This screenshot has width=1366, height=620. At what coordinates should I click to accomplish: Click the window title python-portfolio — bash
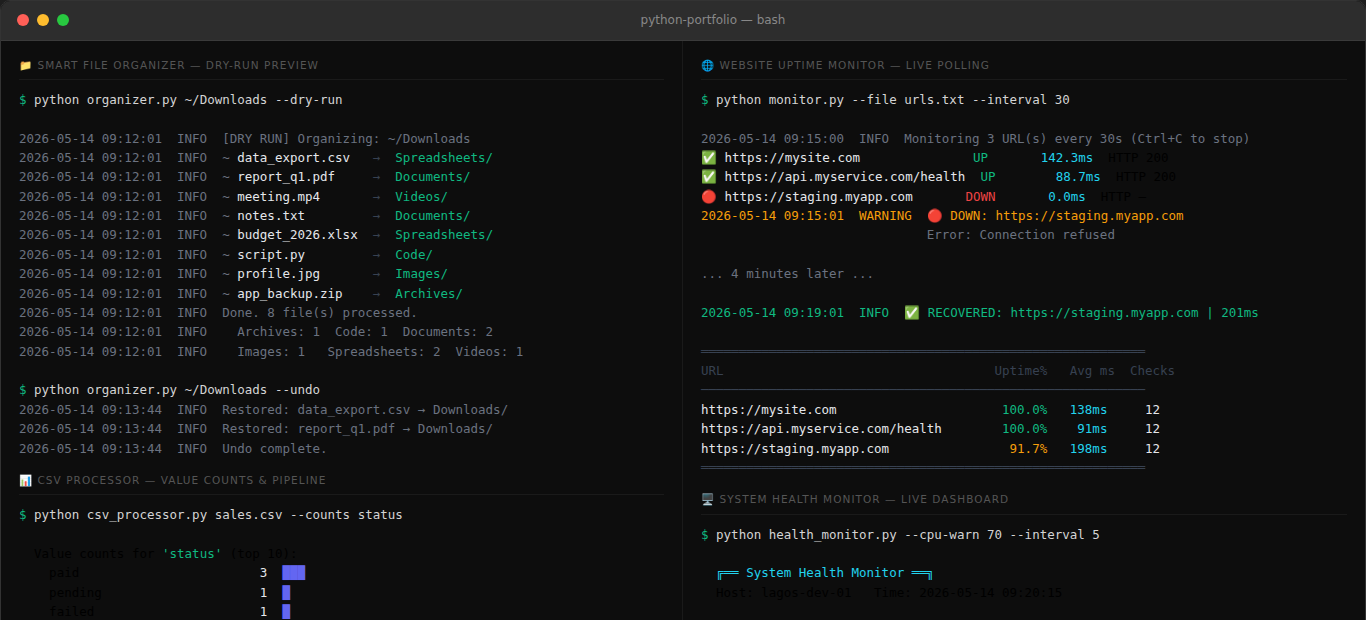click(713, 20)
